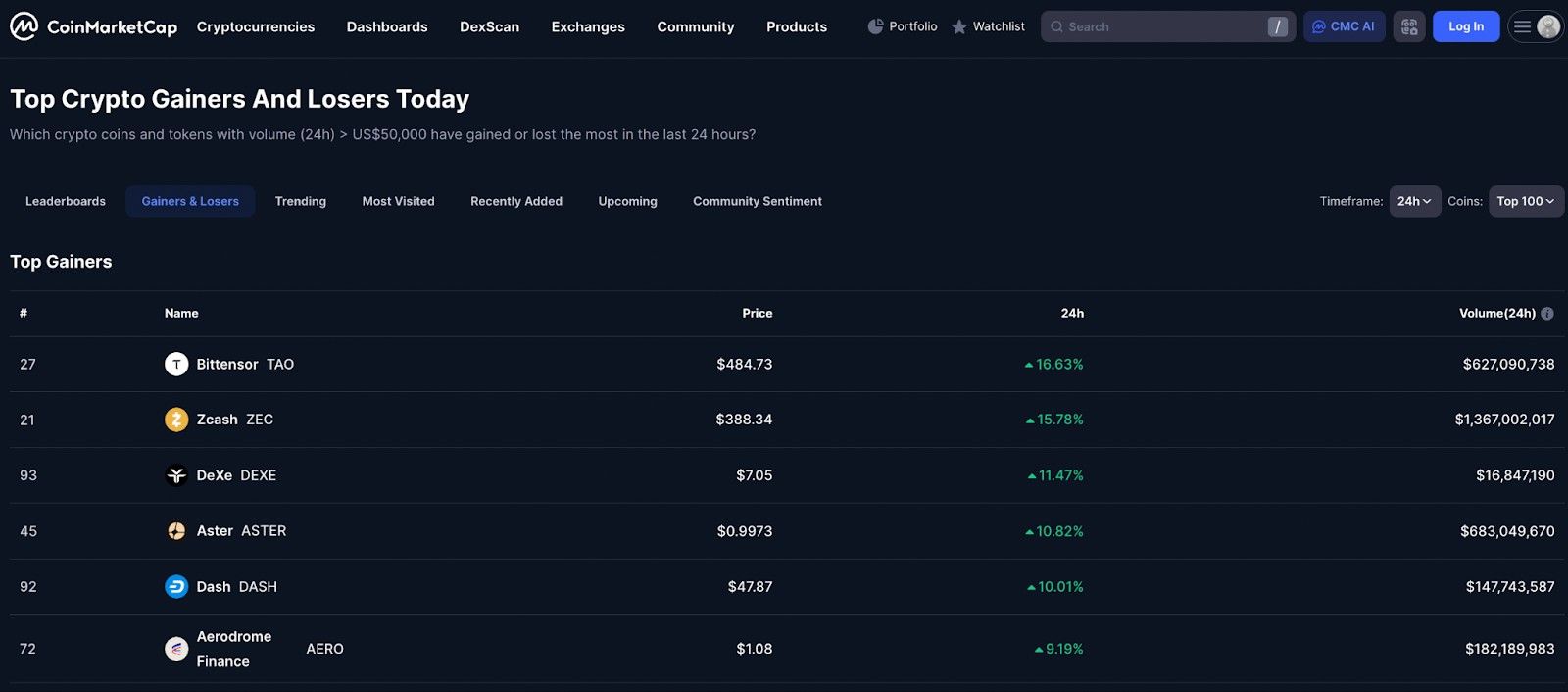
Task: Click the Log In button
Action: point(1466,26)
